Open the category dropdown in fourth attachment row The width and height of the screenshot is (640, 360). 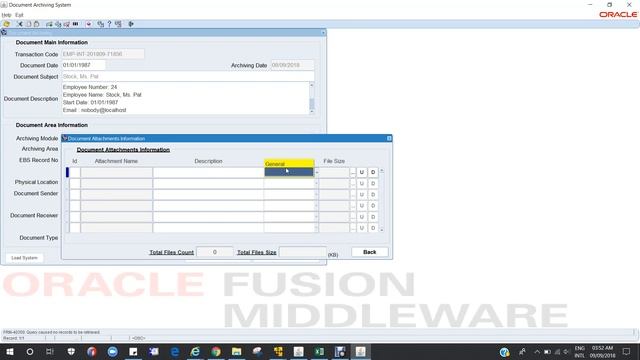click(316, 206)
